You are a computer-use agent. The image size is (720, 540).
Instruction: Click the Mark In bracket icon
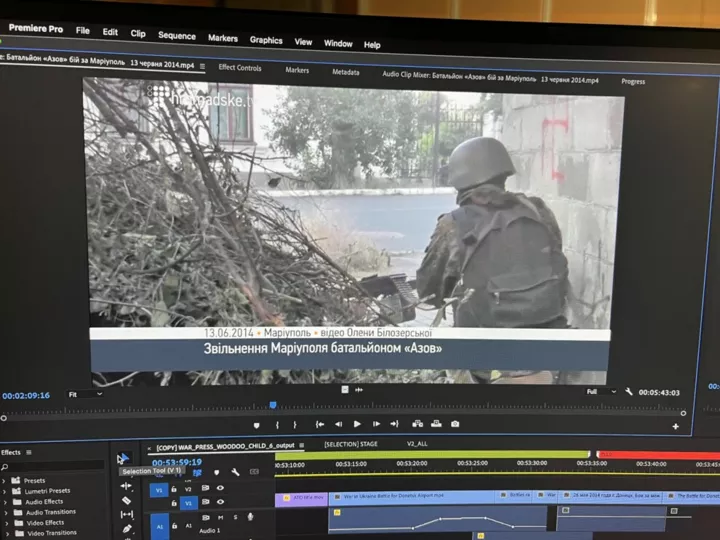point(276,424)
